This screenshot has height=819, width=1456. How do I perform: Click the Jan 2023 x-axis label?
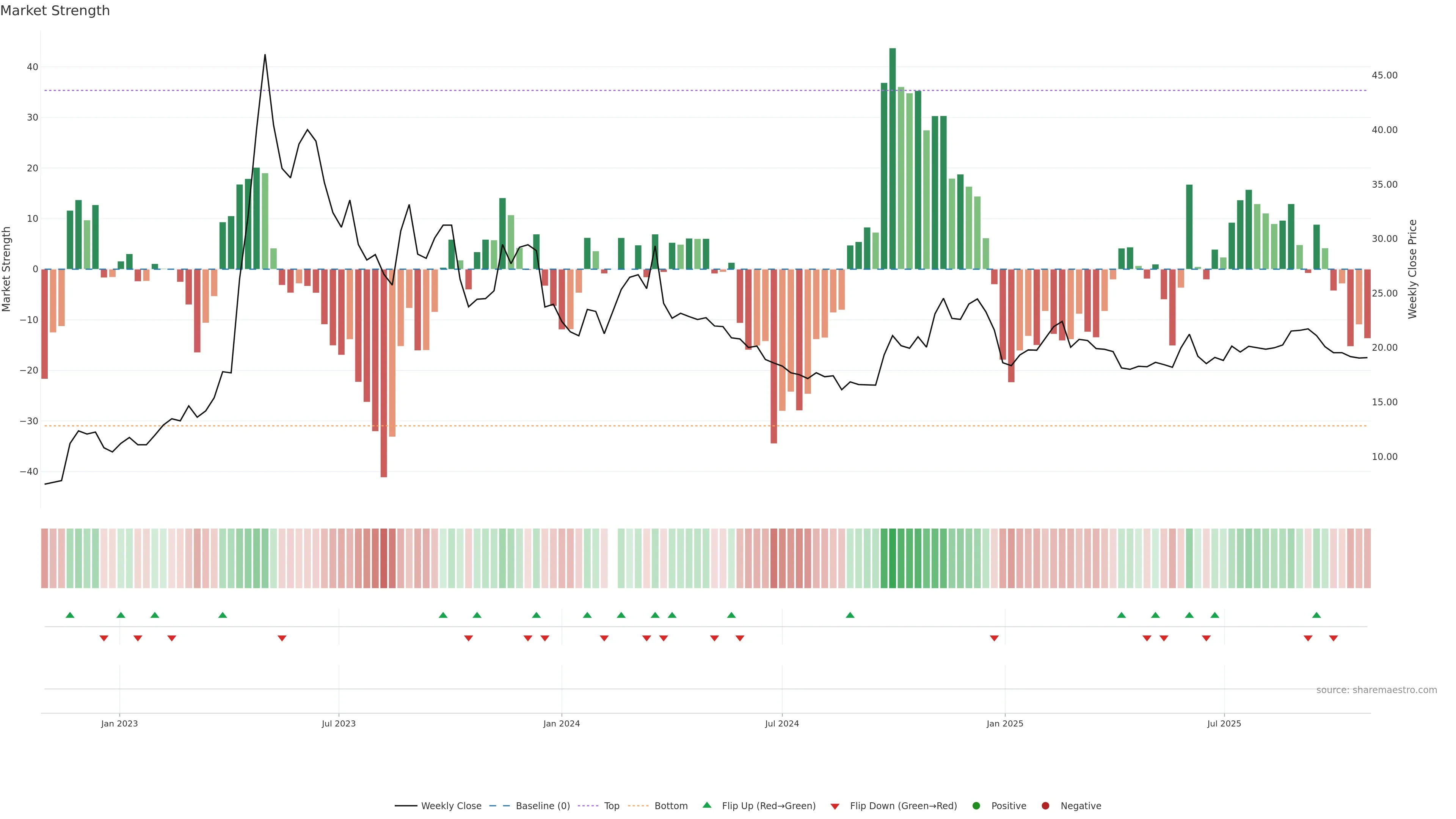click(x=119, y=723)
